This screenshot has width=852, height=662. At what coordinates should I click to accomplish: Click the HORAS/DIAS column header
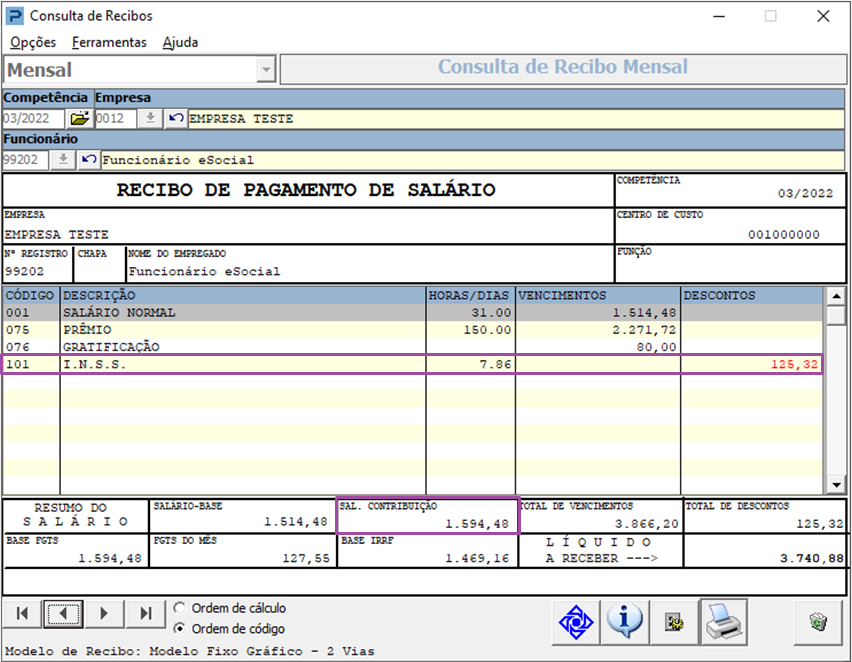click(x=470, y=295)
